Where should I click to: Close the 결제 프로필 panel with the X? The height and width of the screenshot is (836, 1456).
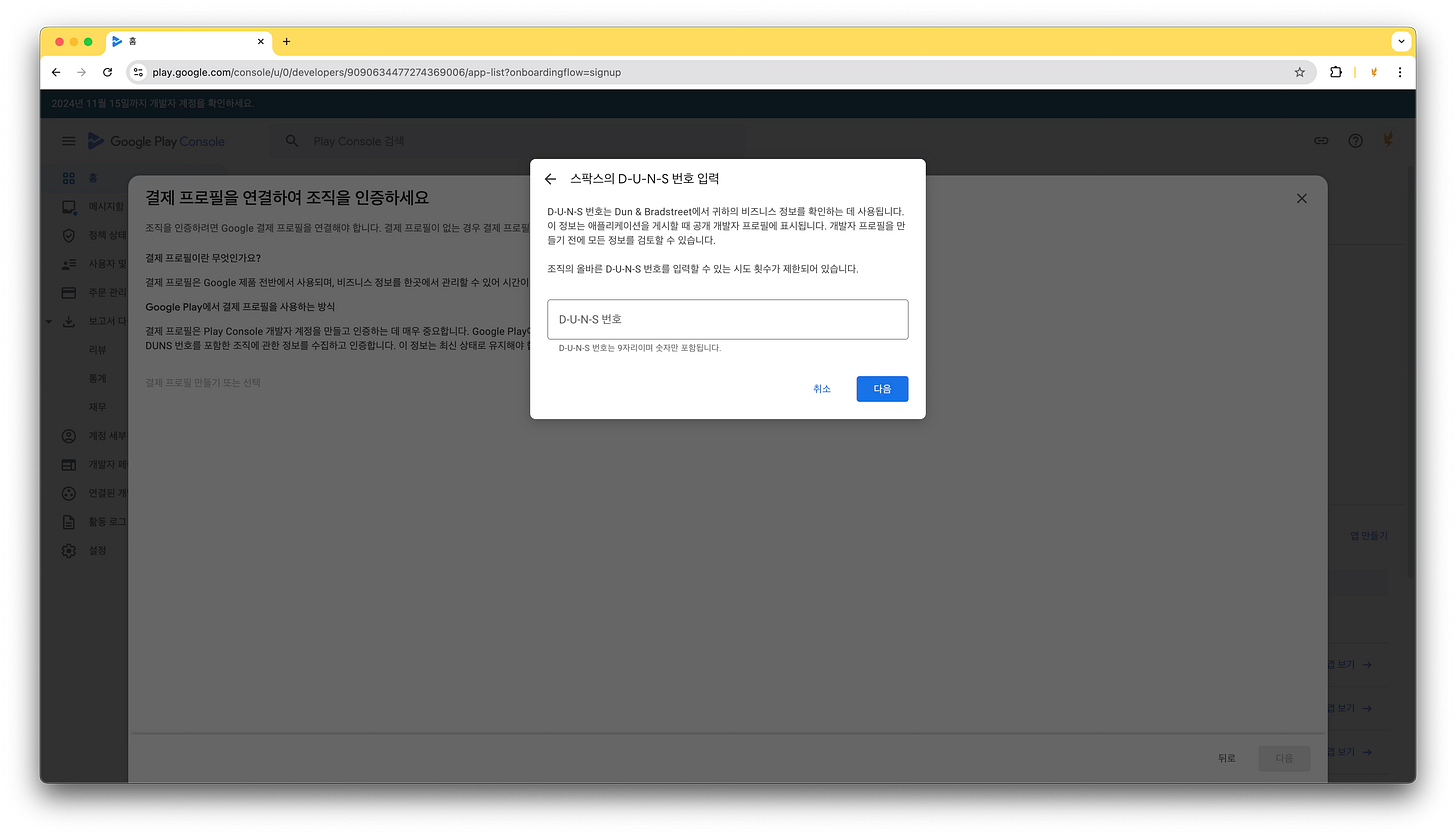point(1301,198)
